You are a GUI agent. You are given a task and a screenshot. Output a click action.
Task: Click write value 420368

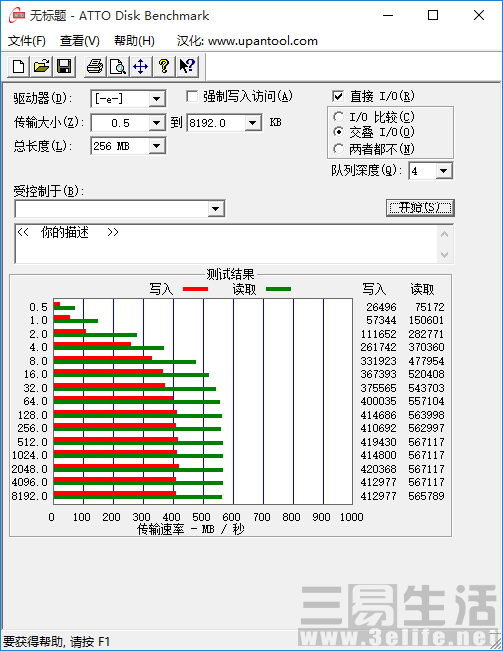(x=378, y=469)
